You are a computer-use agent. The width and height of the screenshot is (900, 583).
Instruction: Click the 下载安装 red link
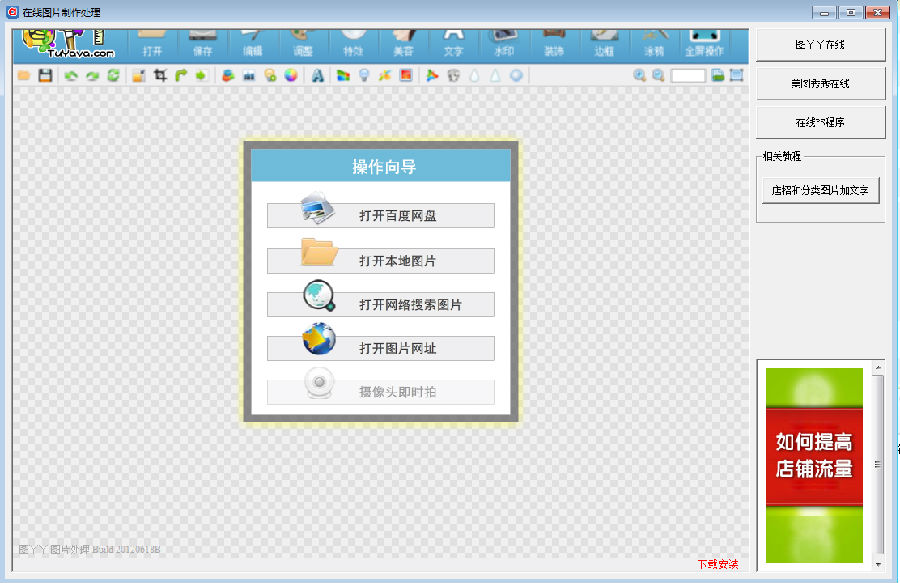tap(718, 564)
